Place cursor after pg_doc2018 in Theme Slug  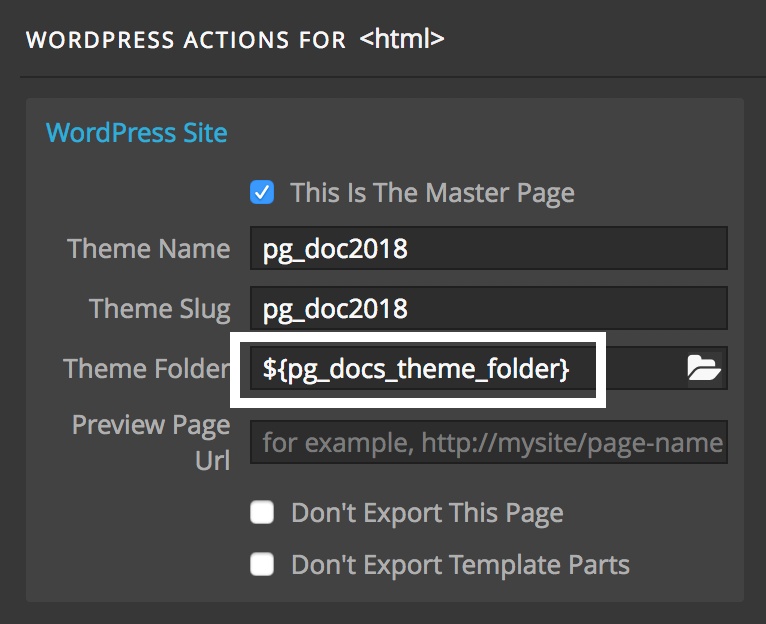click(x=408, y=308)
